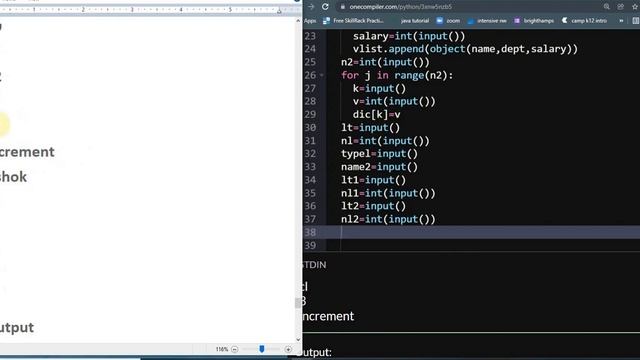Click the STDIN label
Viewport: 640px width, 360px height.
pyautogui.click(x=314, y=265)
